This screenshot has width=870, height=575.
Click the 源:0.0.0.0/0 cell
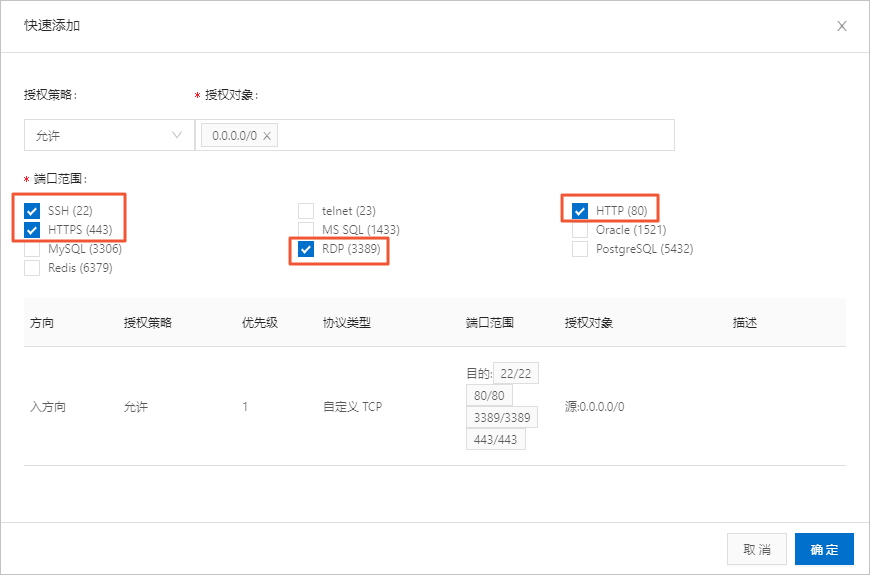click(594, 407)
